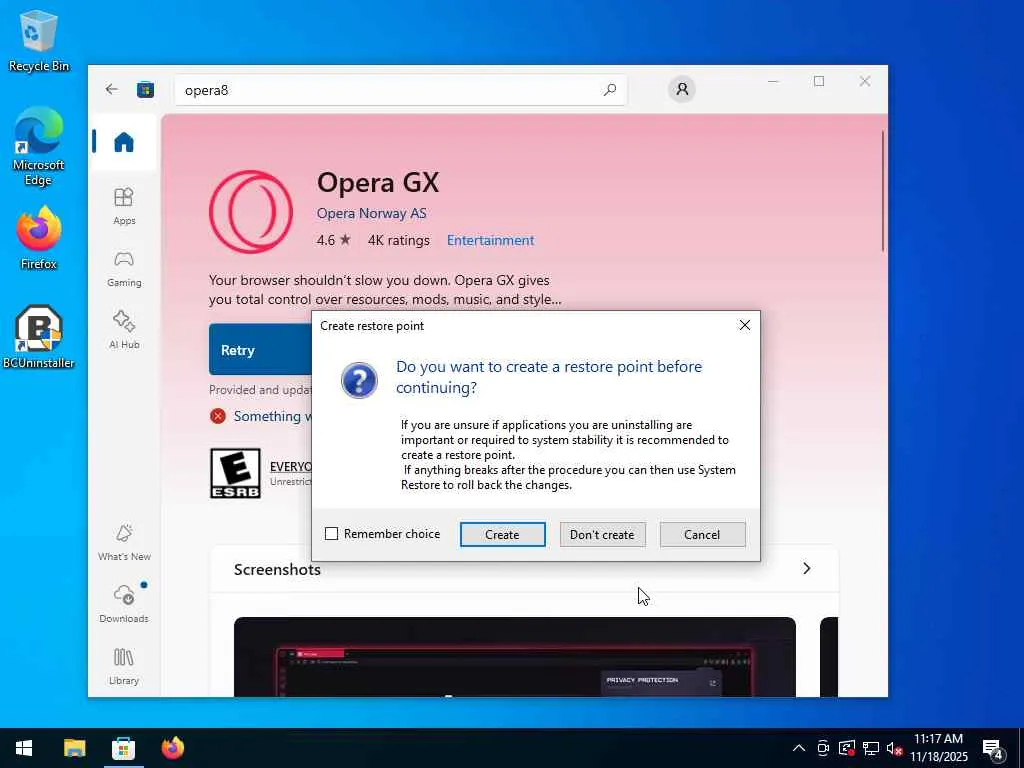Open the Store account profile icon

682,89
